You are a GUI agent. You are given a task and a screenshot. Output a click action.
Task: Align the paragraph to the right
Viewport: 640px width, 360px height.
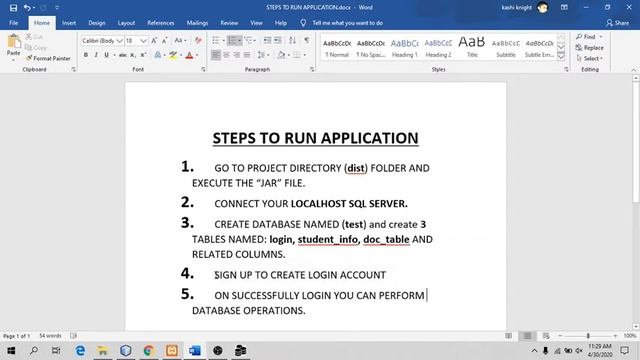237,55
